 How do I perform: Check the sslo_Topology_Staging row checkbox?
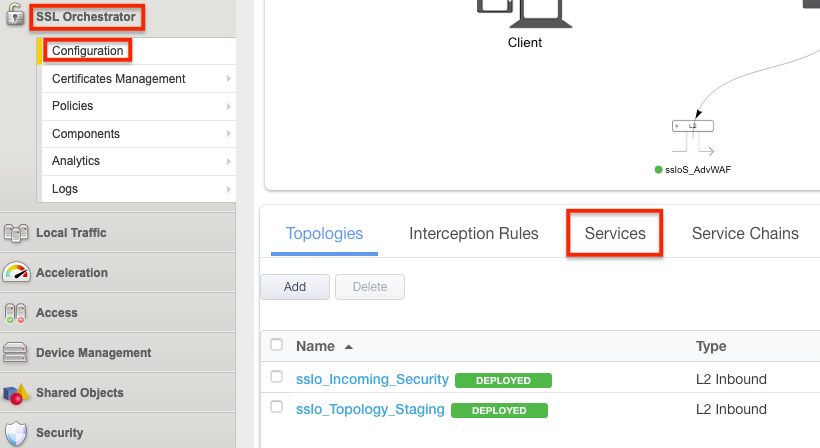[x=277, y=408]
